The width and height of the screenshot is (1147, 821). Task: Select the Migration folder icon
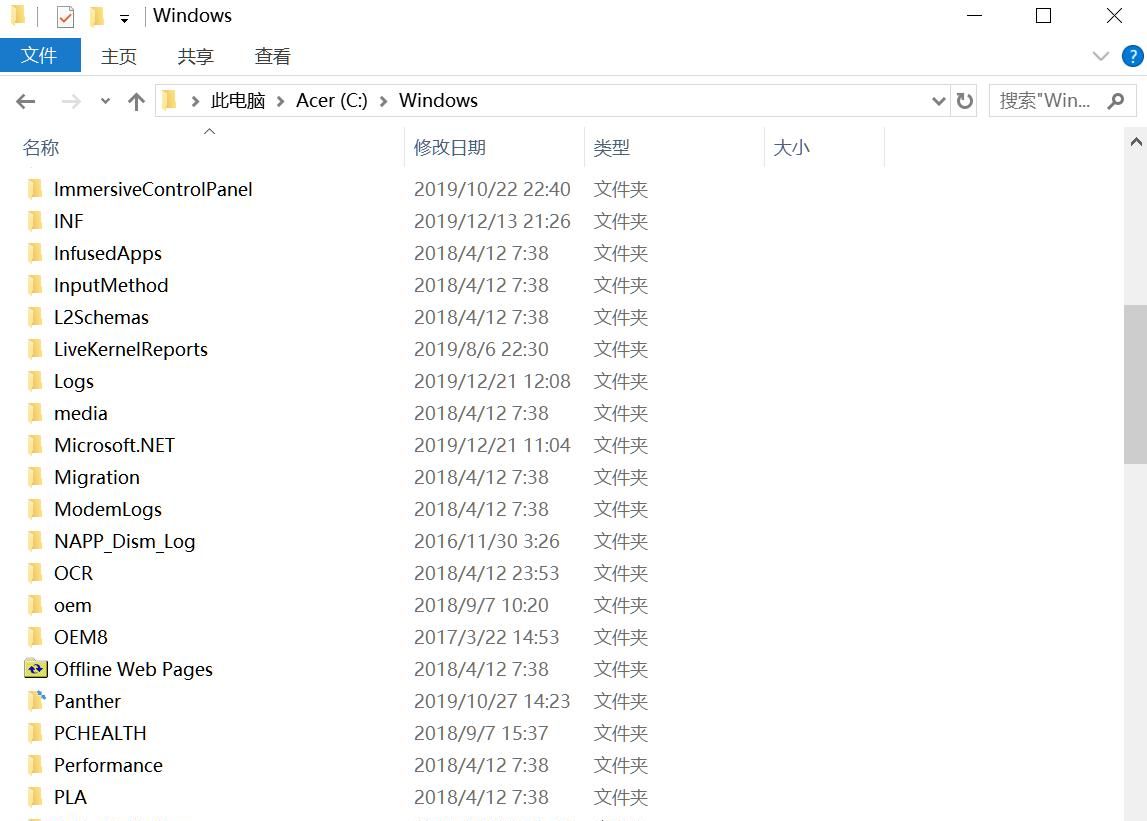click(34, 477)
